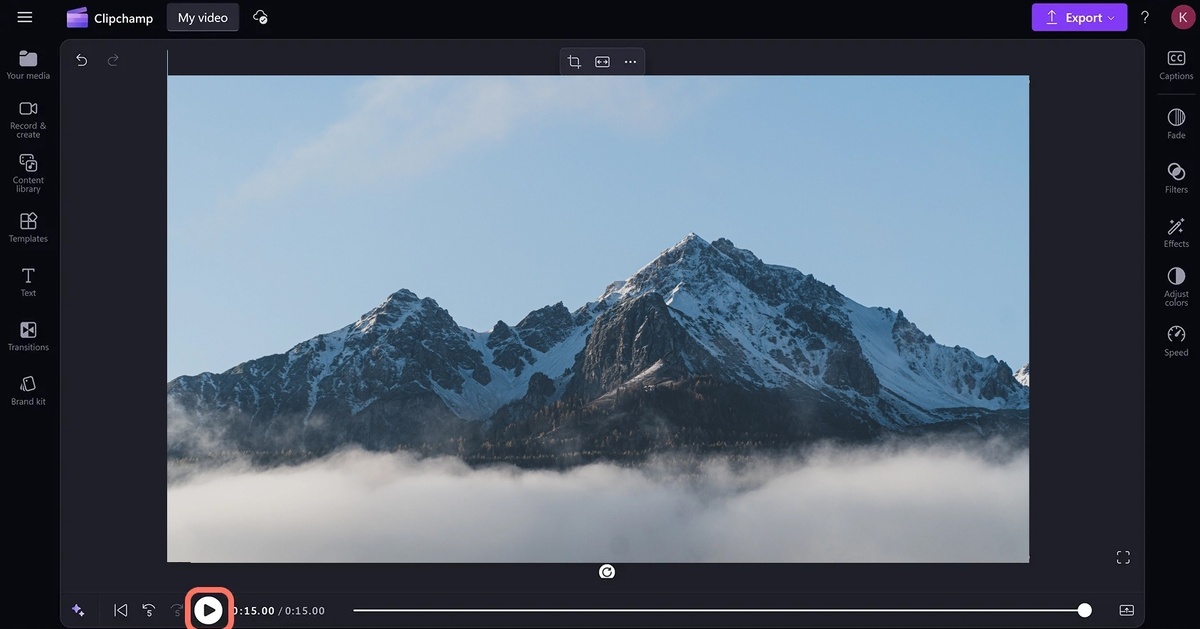Toggle the timeline panel icon

click(1127, 610)
